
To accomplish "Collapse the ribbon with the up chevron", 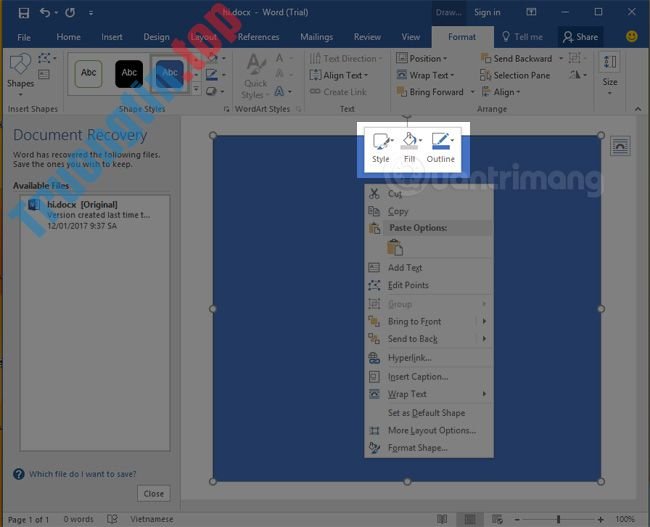I will [638, 109].
